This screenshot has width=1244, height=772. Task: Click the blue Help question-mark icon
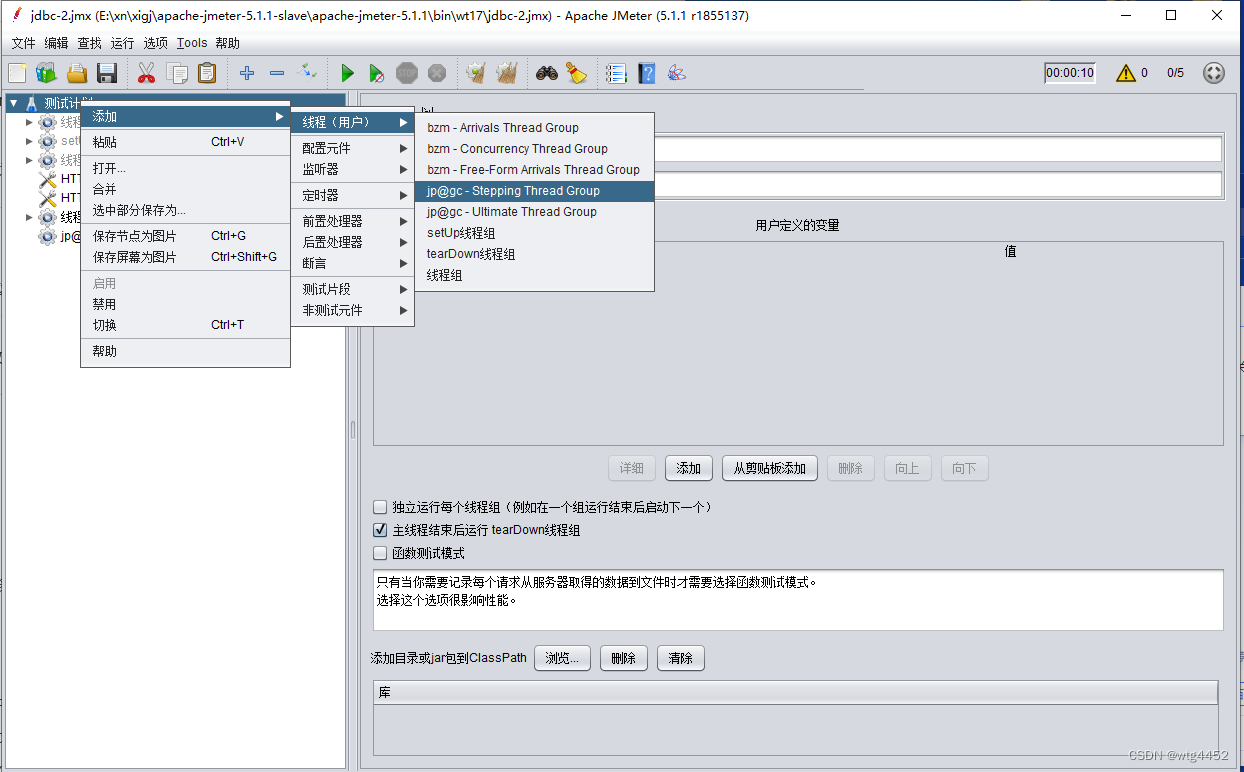pyautogui.click(x=647, y=73)
